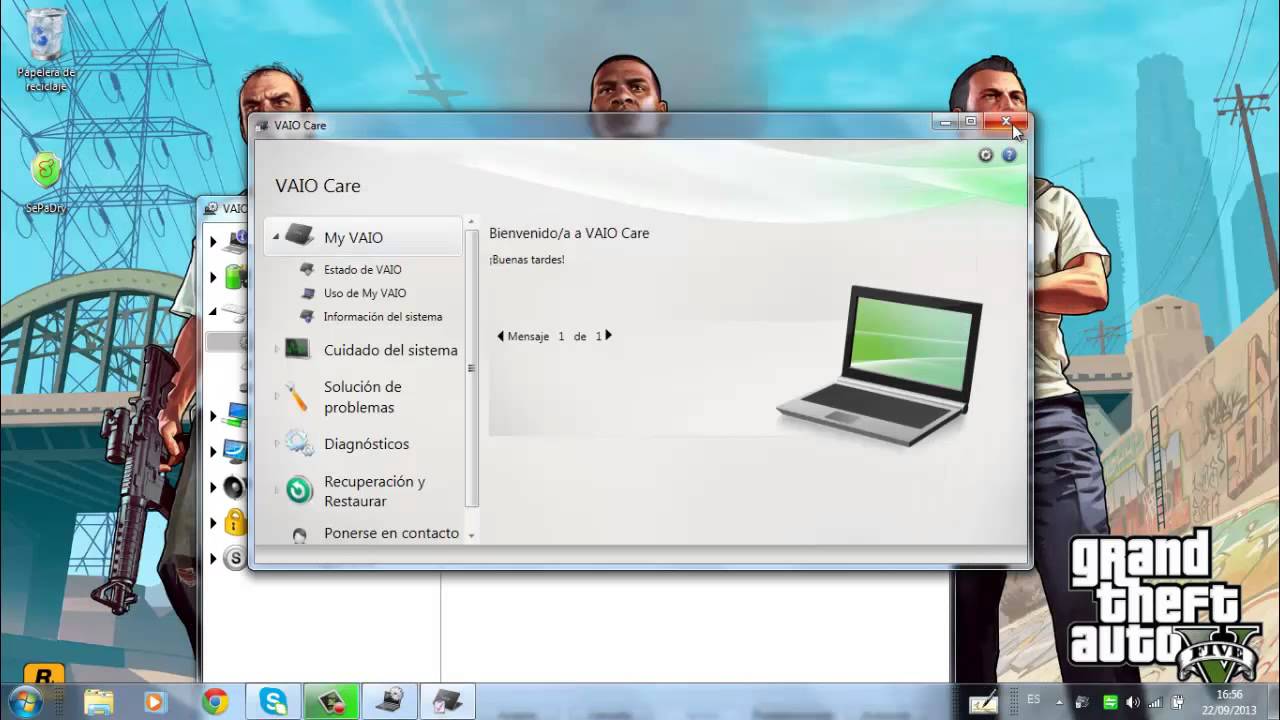Expand the battery node in background window
1280x720 pixels.
coord(213,277)
